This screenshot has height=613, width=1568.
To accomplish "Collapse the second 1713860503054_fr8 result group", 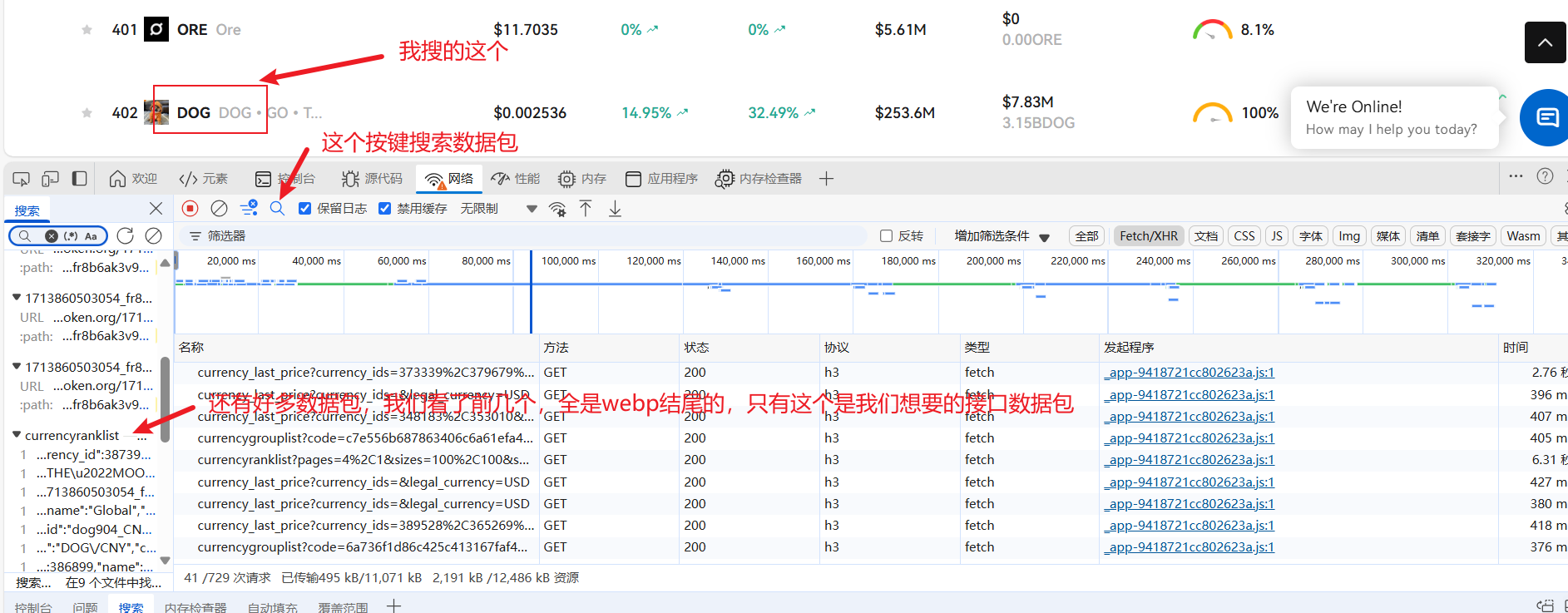I will pos(17,367).
